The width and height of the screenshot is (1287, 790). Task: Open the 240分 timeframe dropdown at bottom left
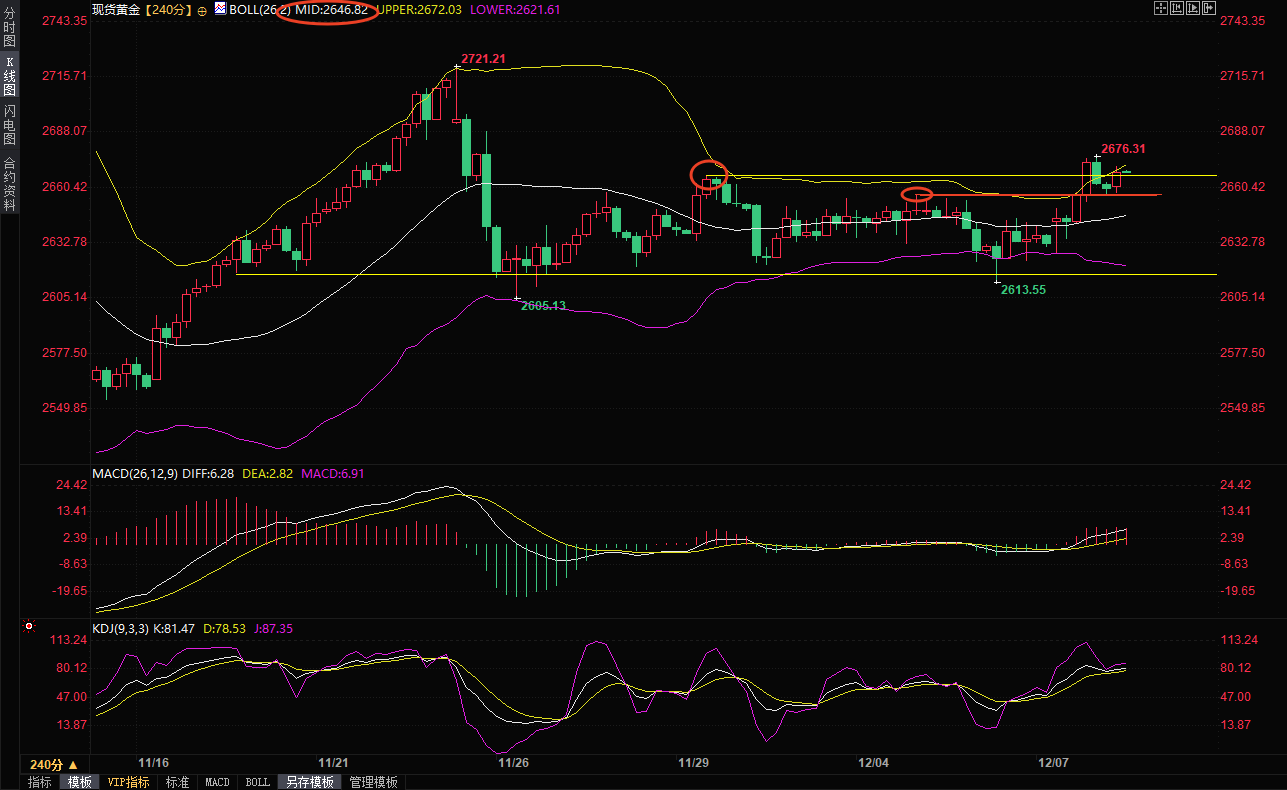coord(53,764)
